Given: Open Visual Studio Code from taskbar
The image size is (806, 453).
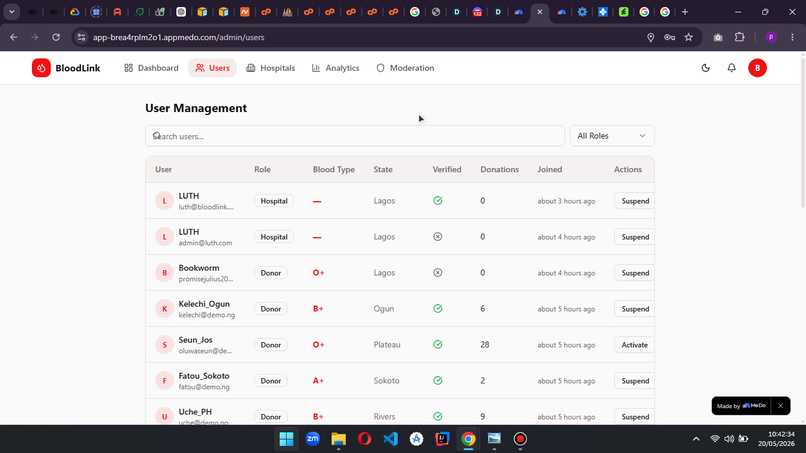Looking at the screenshot, I should click(390, 439).
